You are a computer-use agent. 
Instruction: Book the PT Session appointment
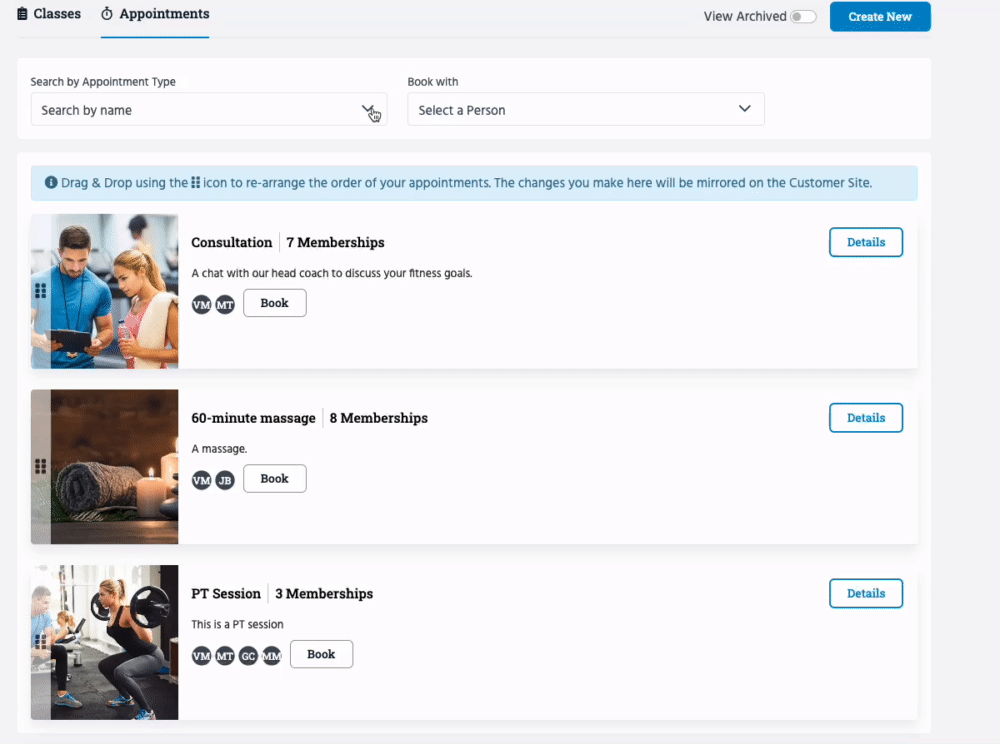(321, 654)
